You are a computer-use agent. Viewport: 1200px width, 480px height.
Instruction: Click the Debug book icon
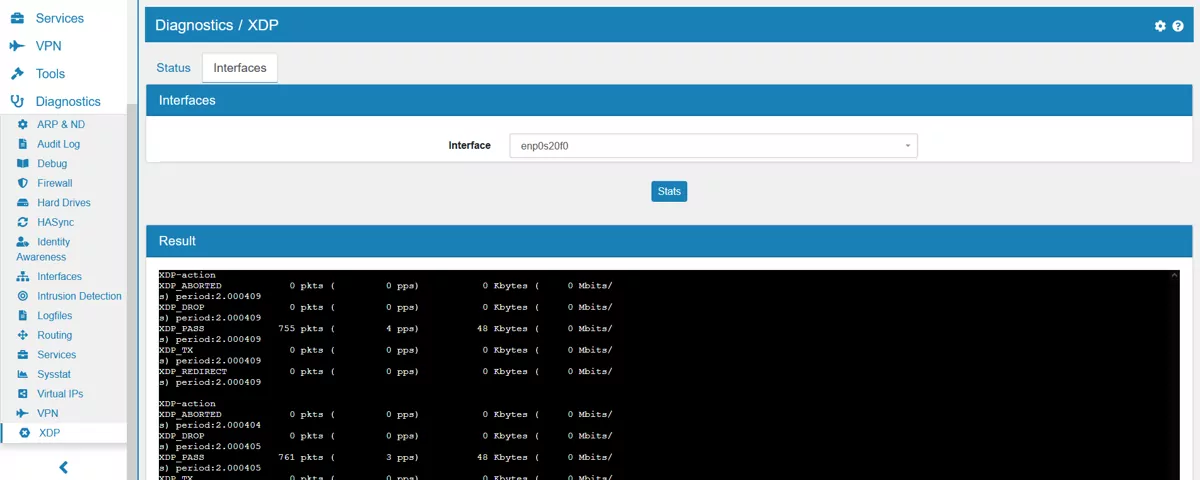(23, 164)
